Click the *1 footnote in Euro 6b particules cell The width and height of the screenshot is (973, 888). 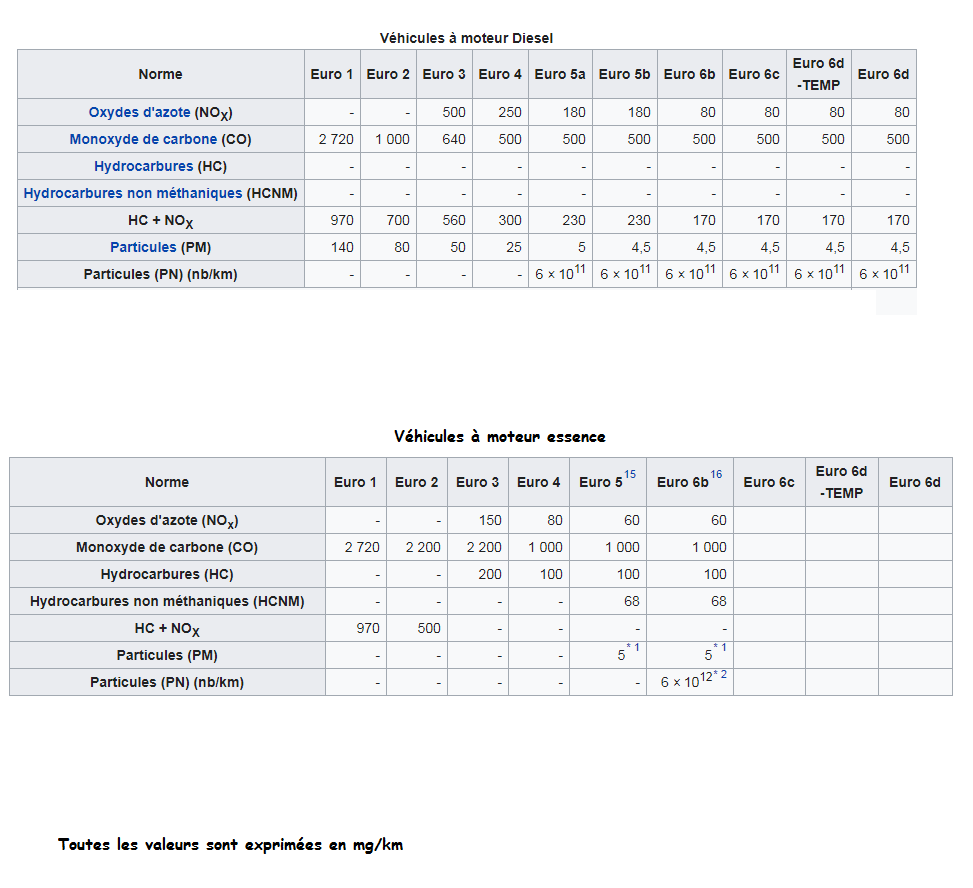click(719, 649)
